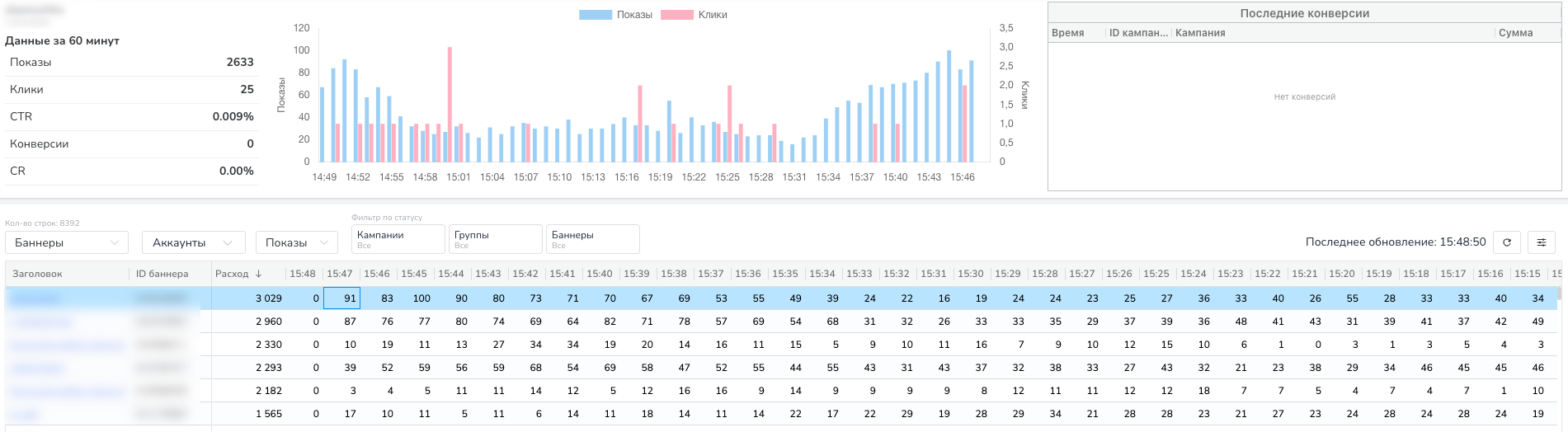1568x432 pixels.
Task: Click the Данные за 60 минут heading
Action: pos(63,40)
